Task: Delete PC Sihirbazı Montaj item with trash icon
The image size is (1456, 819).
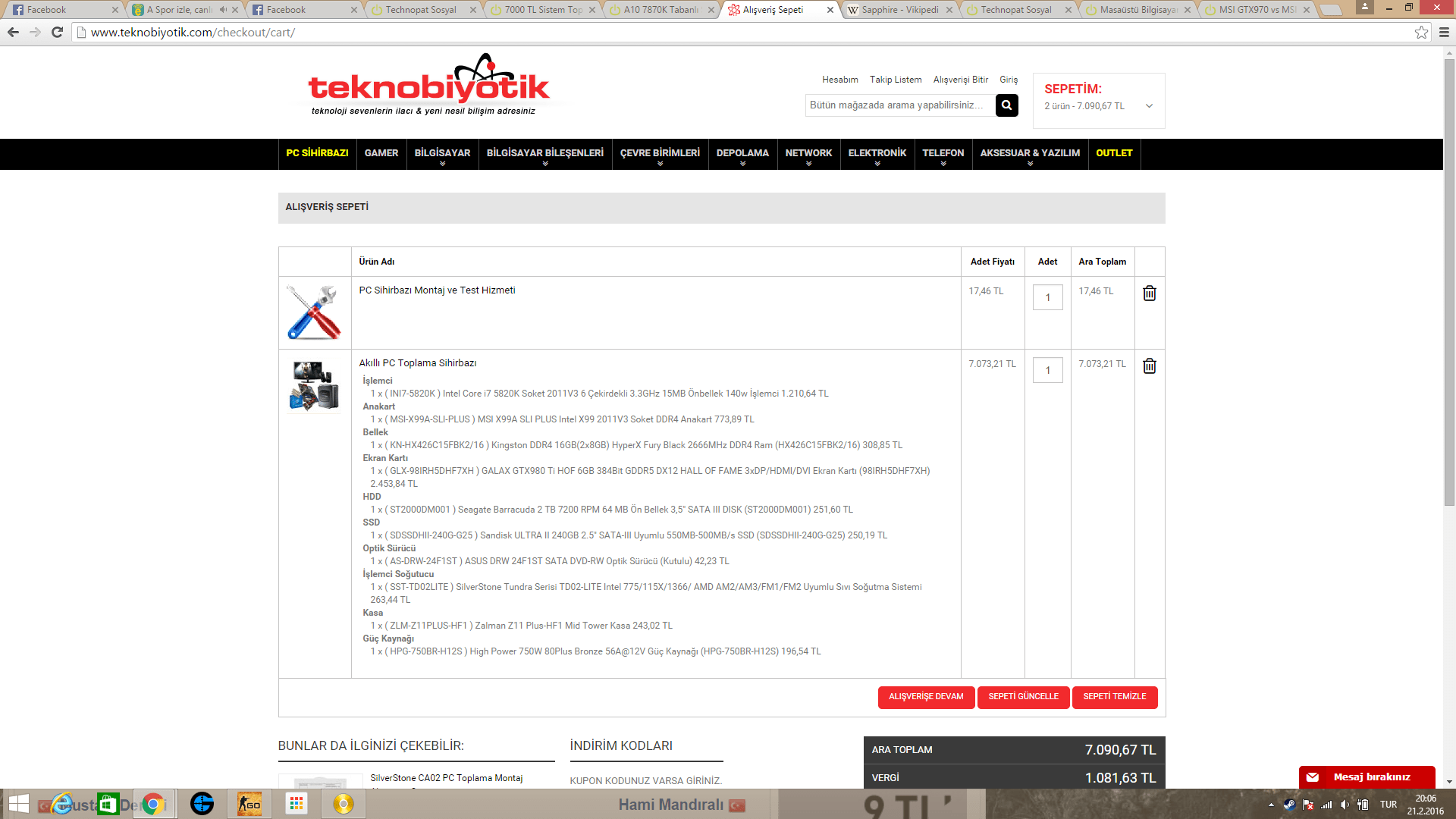Action: (1150, 293)
